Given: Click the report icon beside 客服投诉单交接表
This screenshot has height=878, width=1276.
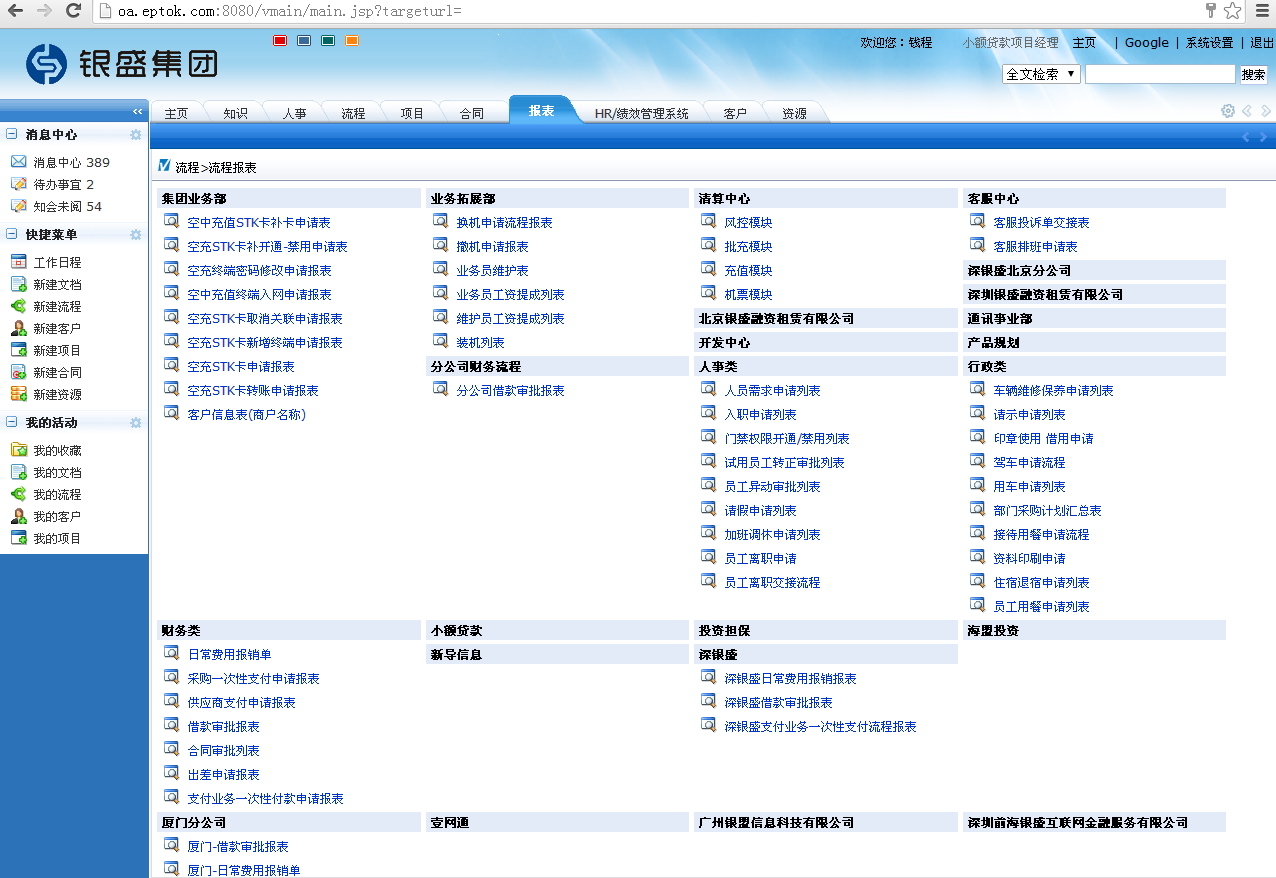Looking at the screenshot, I should click(977, 221).
